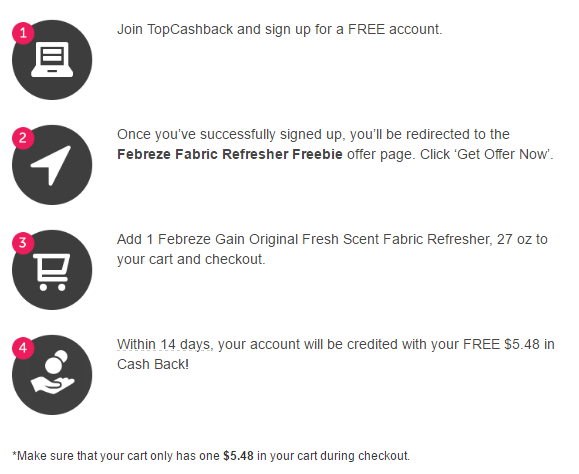Click 'your cart and checkout' text line
The width and height of the screenshot is (579, 474).
point(191,260)
